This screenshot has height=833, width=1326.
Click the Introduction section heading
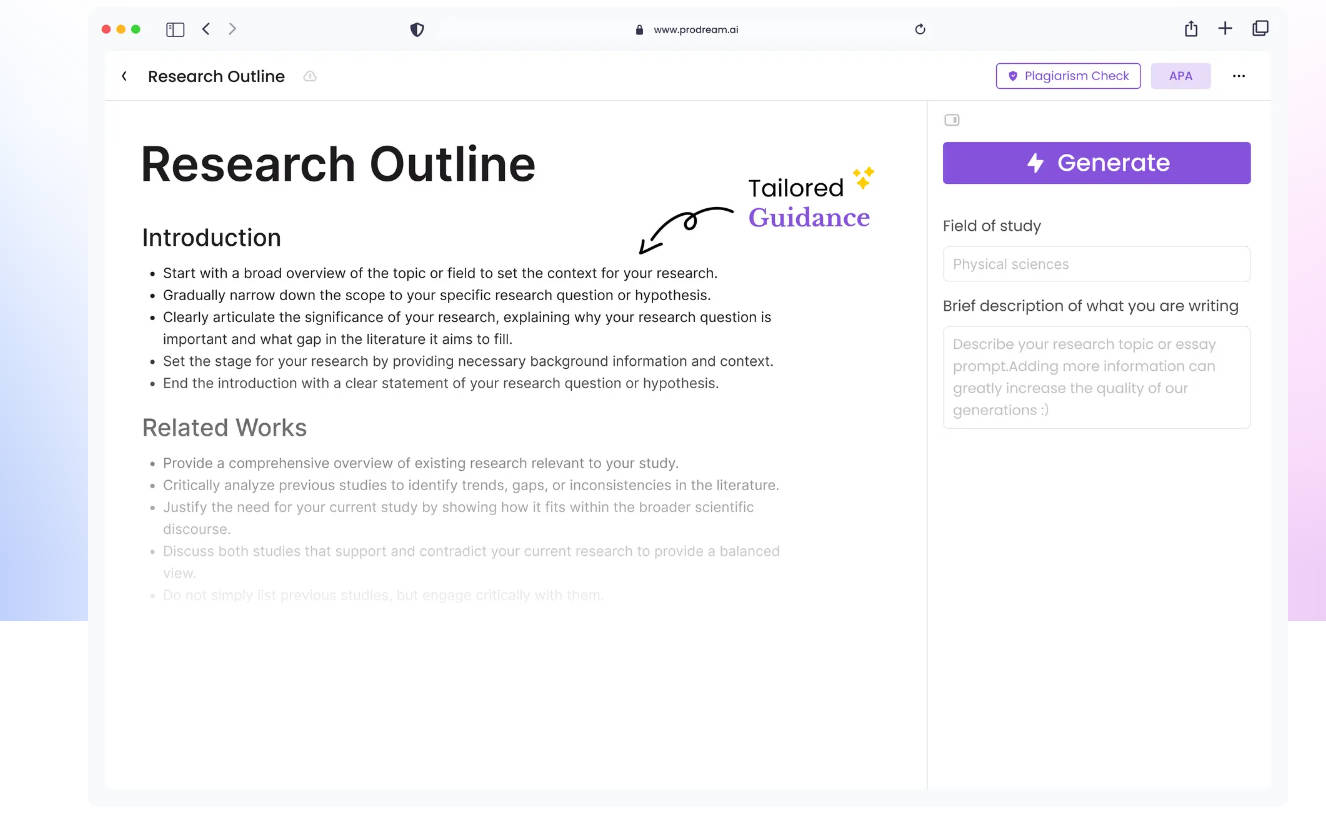(x=211, y=238)
